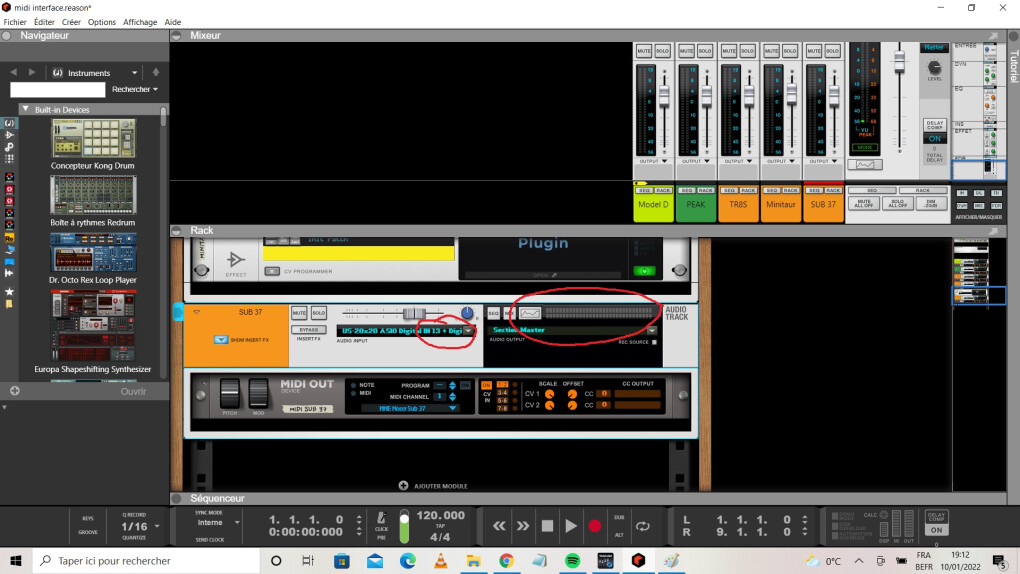Open the Audio Output Section Master dropdown
Viewport: 1020px width, 574px height.
tap(652, 330)
